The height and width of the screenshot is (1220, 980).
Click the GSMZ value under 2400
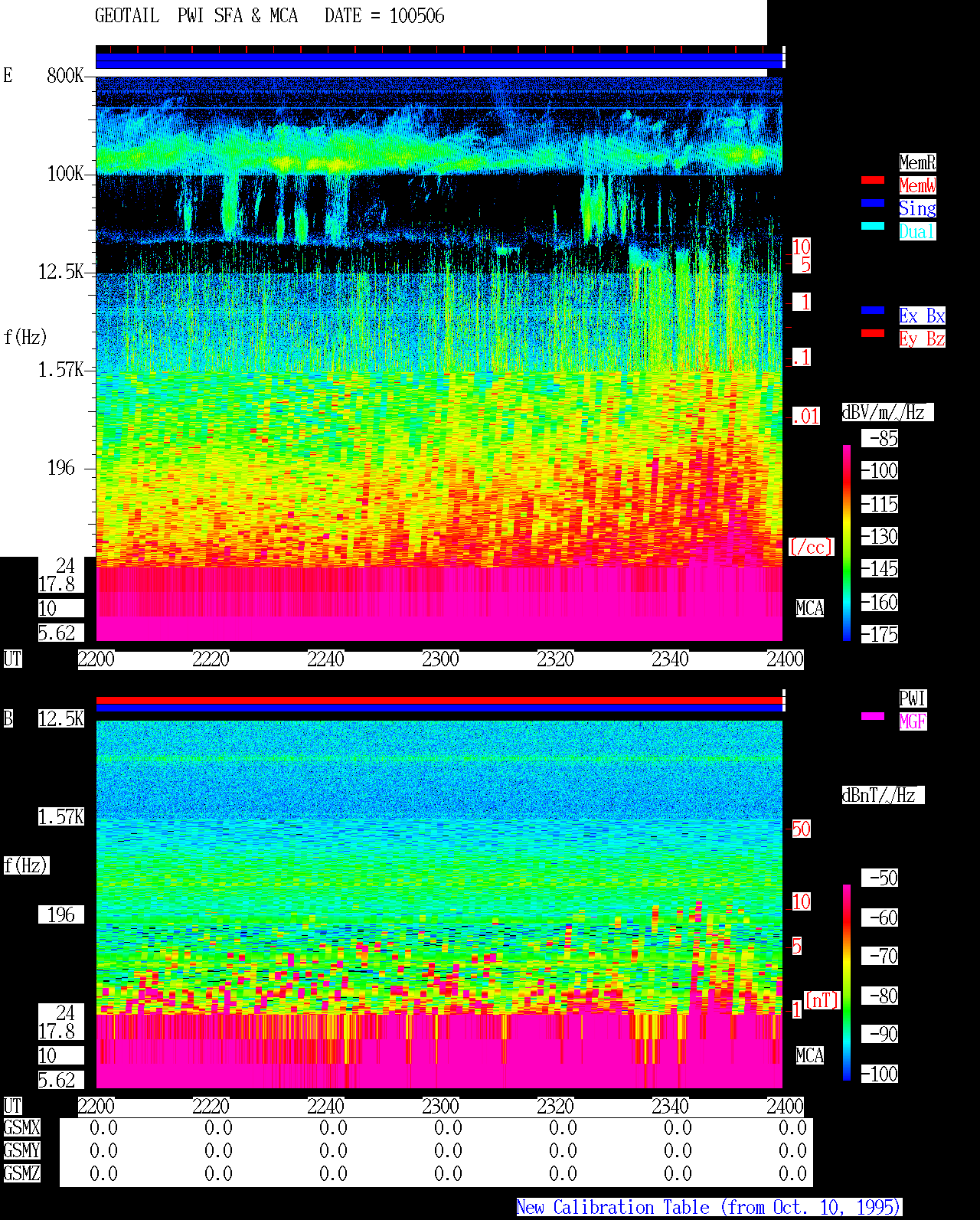coord(792,1173)
